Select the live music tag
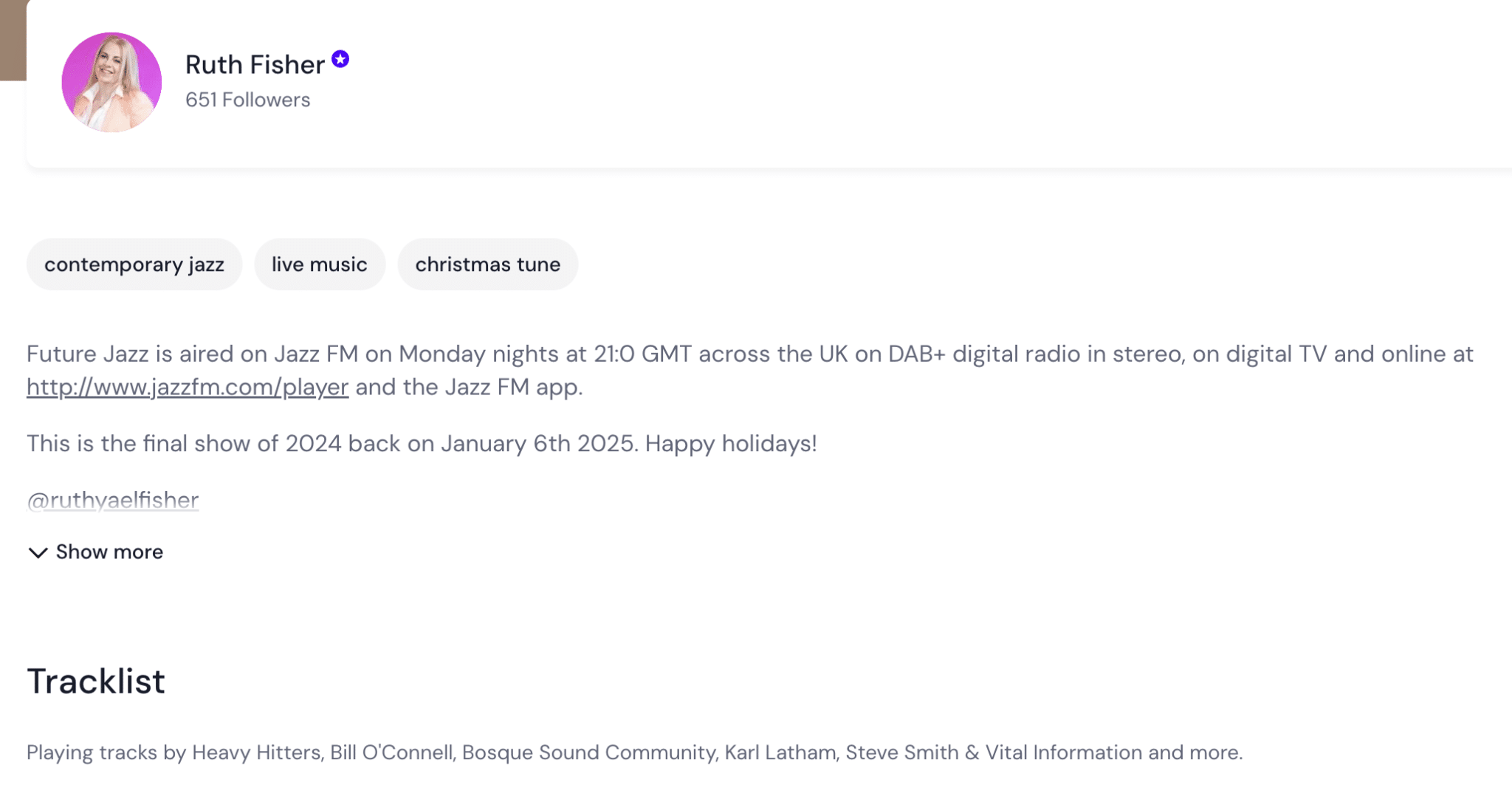The image size is (1512, 799). 320,264
